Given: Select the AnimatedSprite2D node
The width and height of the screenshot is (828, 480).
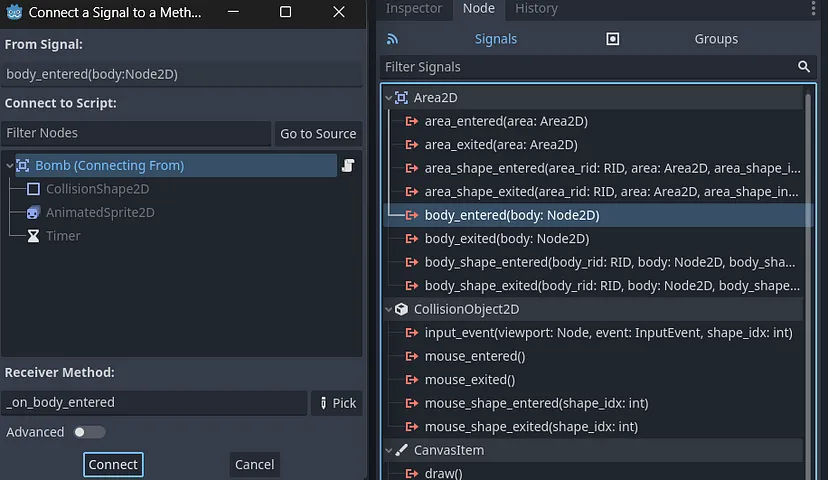Looking at the screenshot, I should [100, 212].
